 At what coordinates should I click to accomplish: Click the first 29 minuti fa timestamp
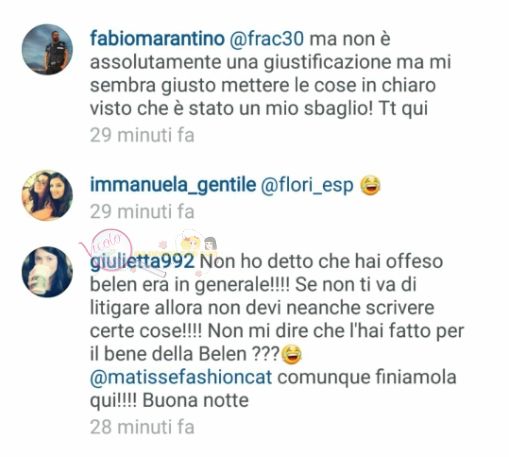pos(142,135)
